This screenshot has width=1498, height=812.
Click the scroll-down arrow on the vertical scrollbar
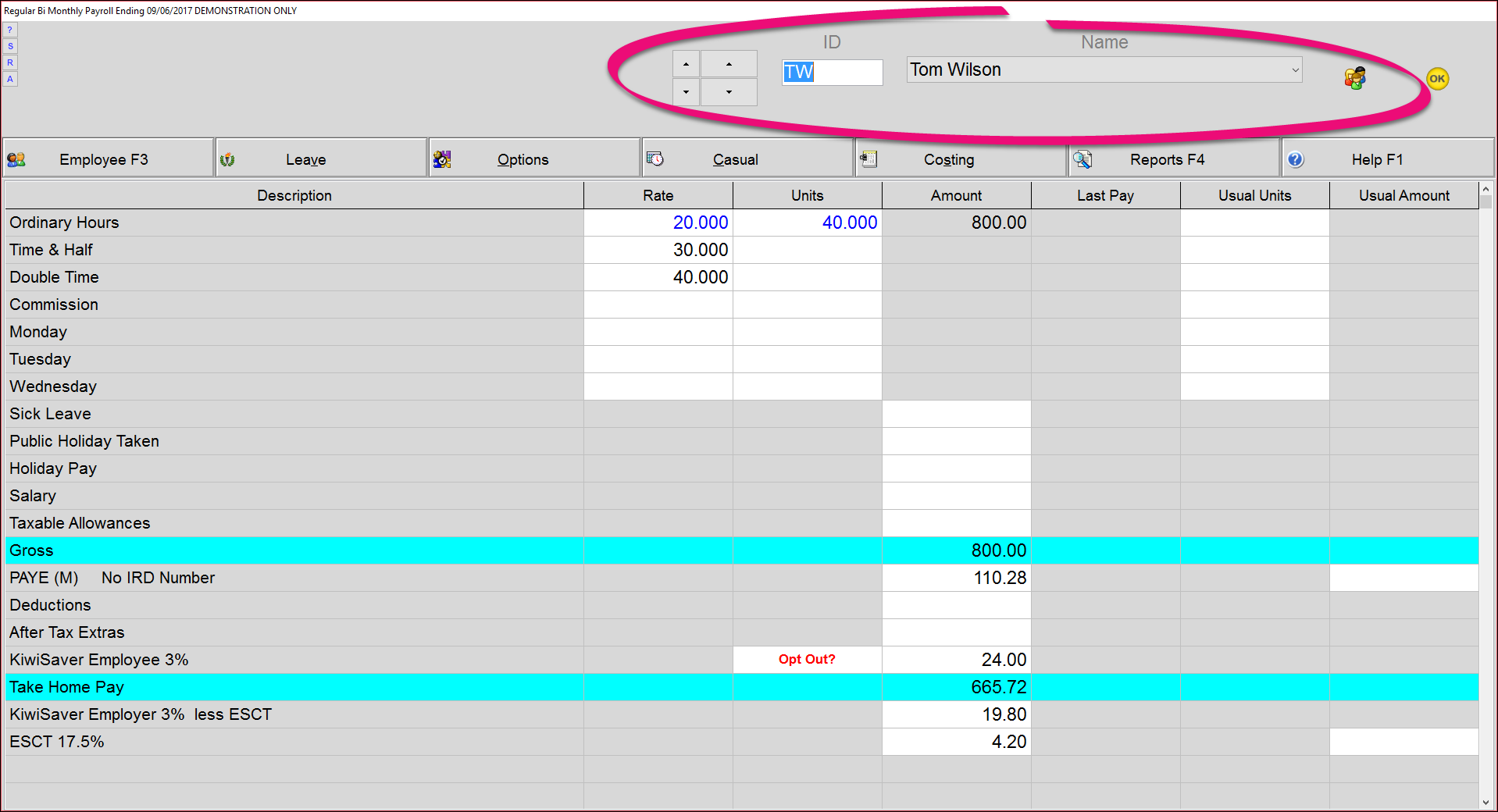(1486, 802)
